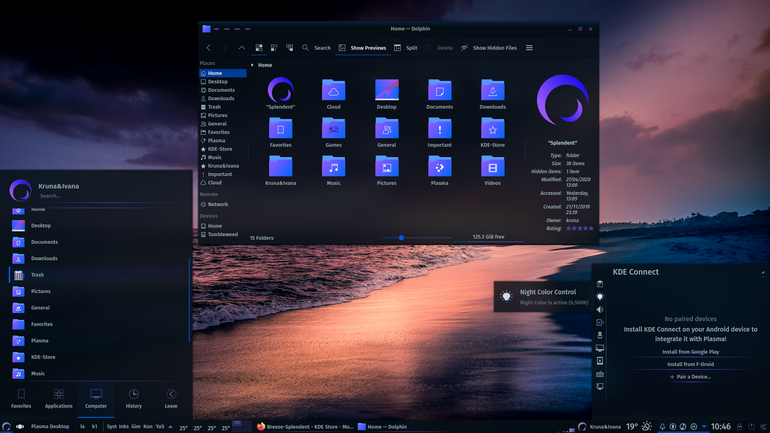Viewport: 770px width, 433px height.
Task: Toggle Split view in Dolphin
Action: click(406, 48)
